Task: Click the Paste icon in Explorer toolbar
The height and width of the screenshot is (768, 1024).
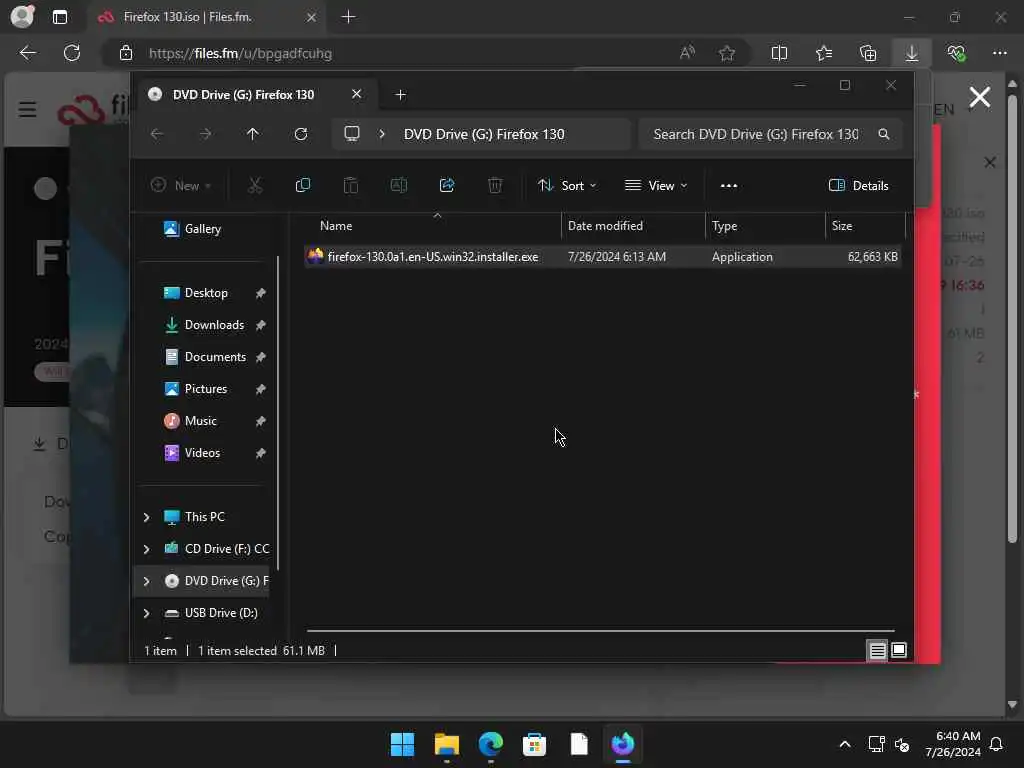Action: pyautogui.click(x=351, y=185)
